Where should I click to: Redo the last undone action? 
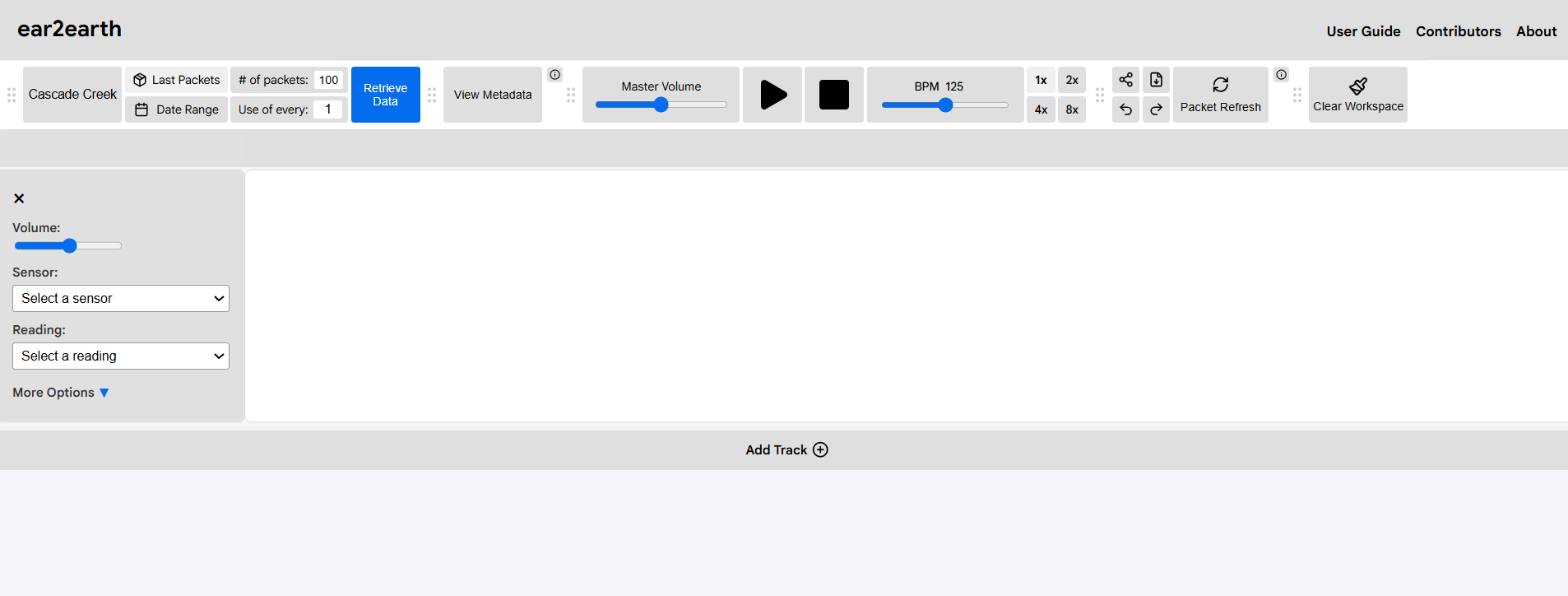tap(1156, 109)
